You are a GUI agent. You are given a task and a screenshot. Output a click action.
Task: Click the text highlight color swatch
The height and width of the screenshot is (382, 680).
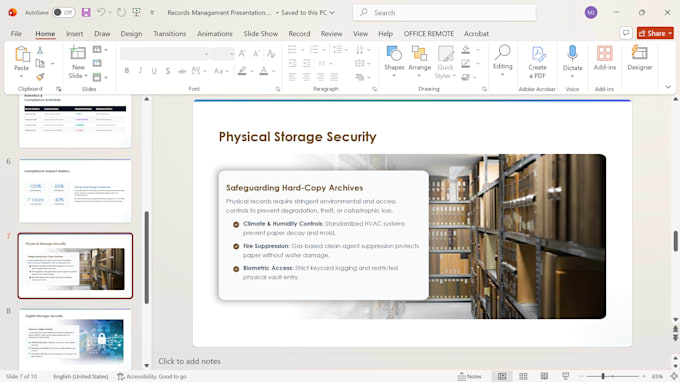coord(242,71)
